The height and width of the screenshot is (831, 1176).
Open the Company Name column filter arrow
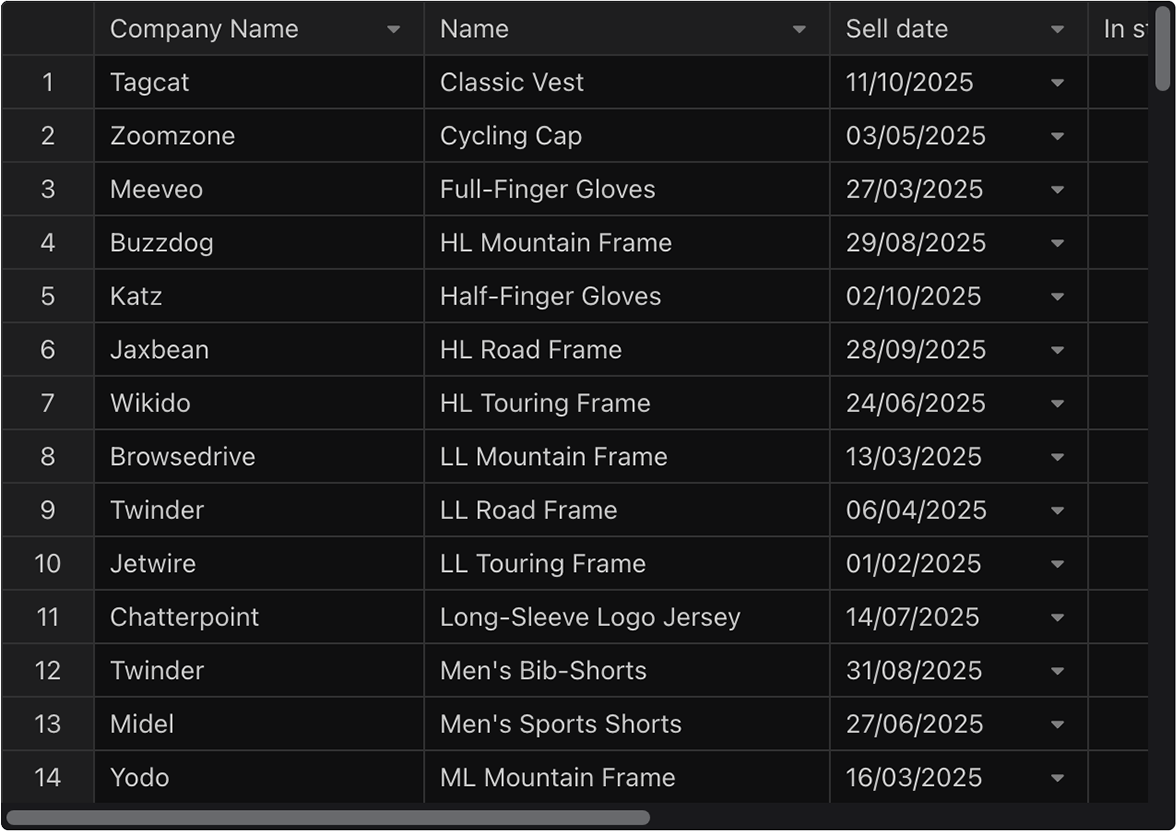pos(393,29)
